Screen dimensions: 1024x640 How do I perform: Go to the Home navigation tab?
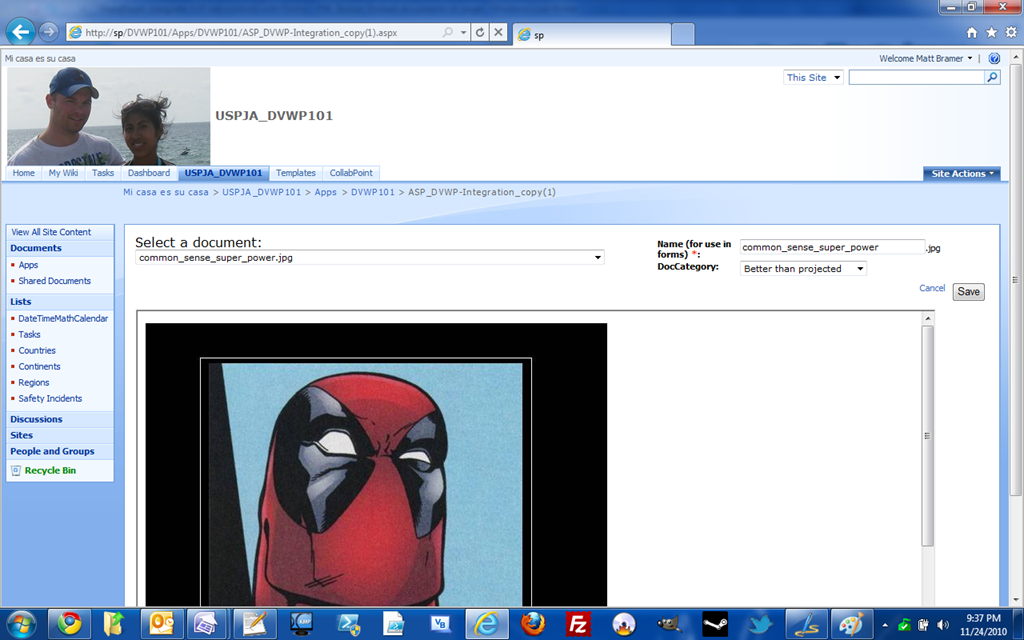(24, 173)
